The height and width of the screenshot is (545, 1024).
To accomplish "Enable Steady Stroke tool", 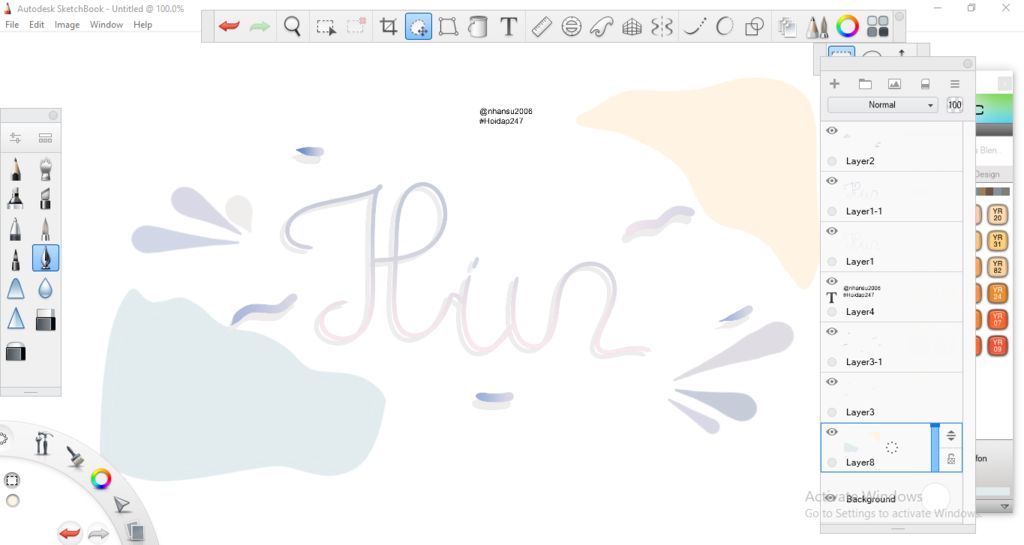I will 694,26.
